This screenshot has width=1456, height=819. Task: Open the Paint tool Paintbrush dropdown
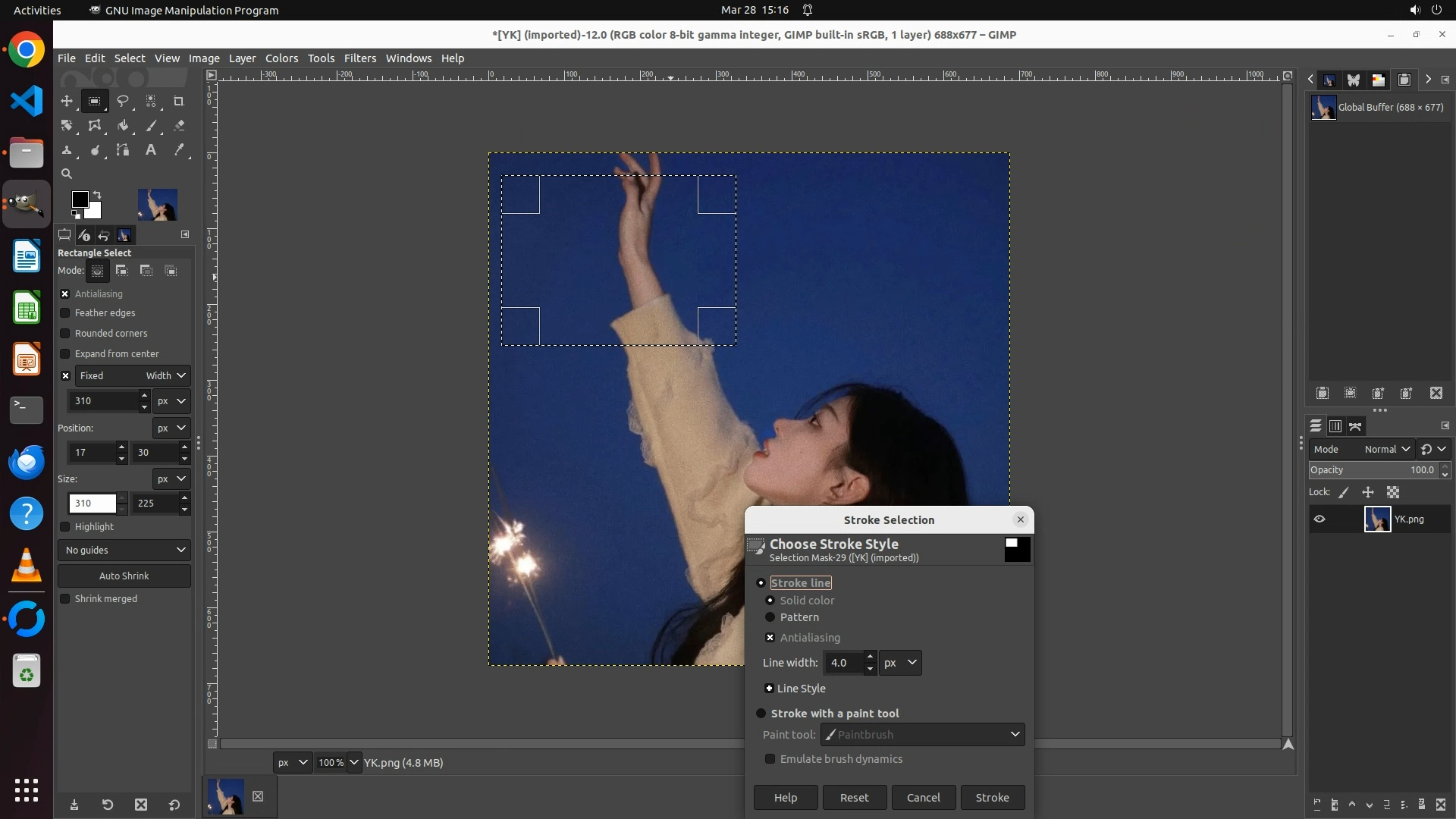coord(922,735)
